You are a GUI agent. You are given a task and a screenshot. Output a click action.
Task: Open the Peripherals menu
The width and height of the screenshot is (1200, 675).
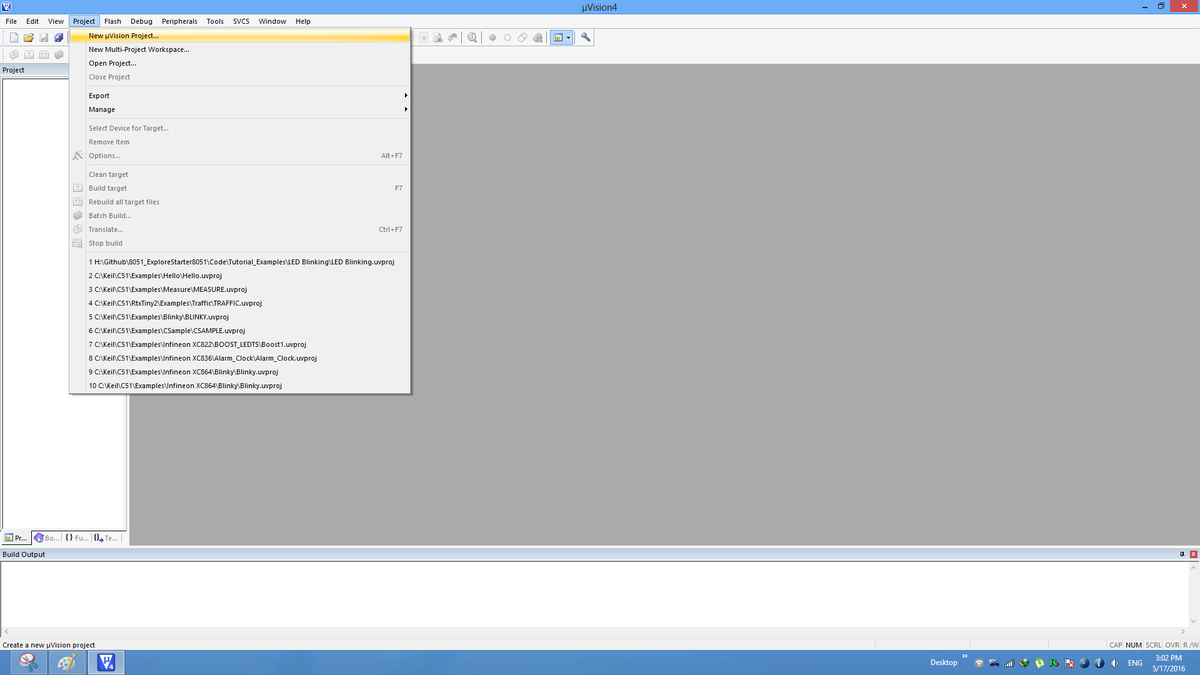tap(180, 21)
